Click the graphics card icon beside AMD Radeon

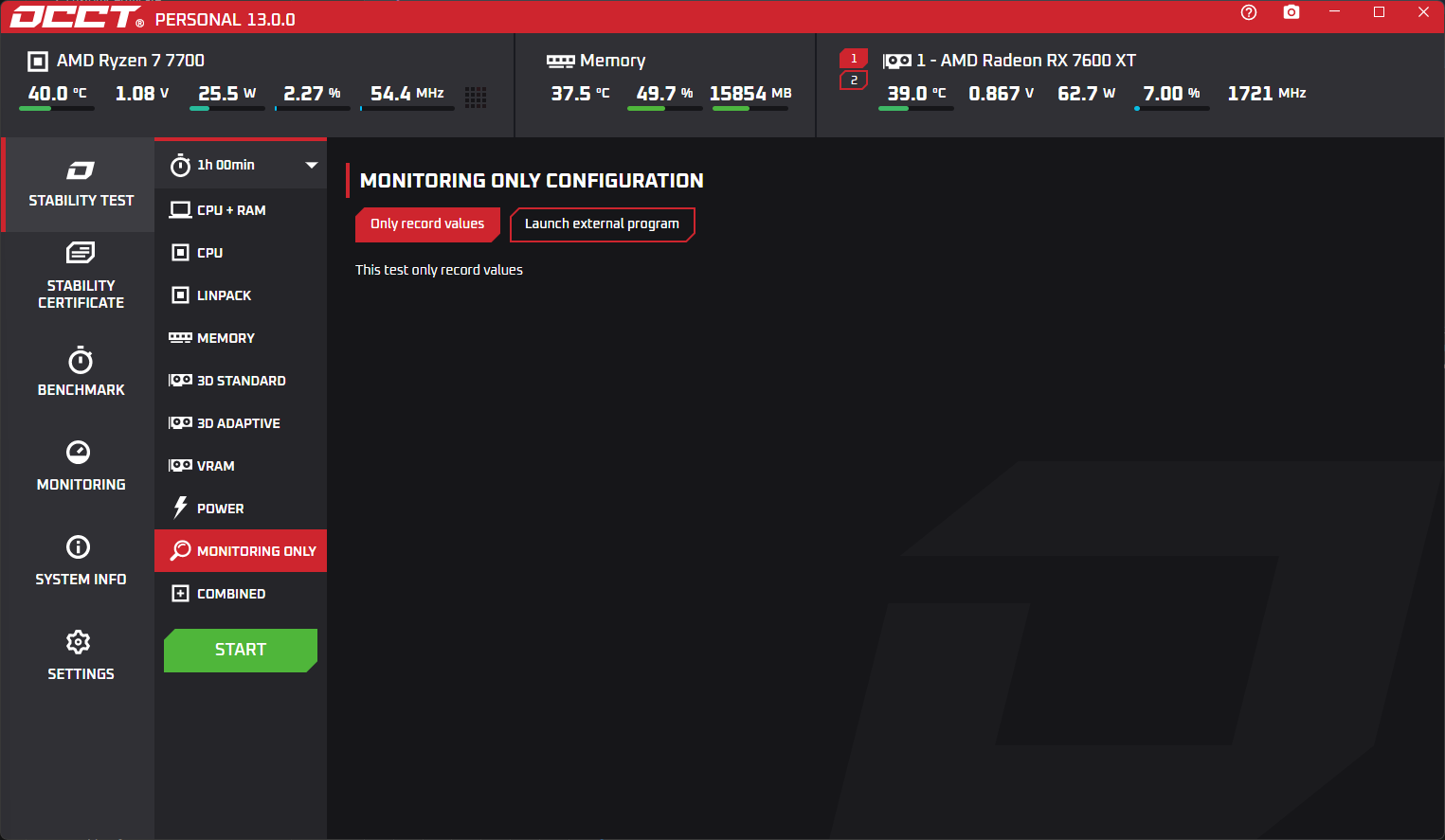897,61
